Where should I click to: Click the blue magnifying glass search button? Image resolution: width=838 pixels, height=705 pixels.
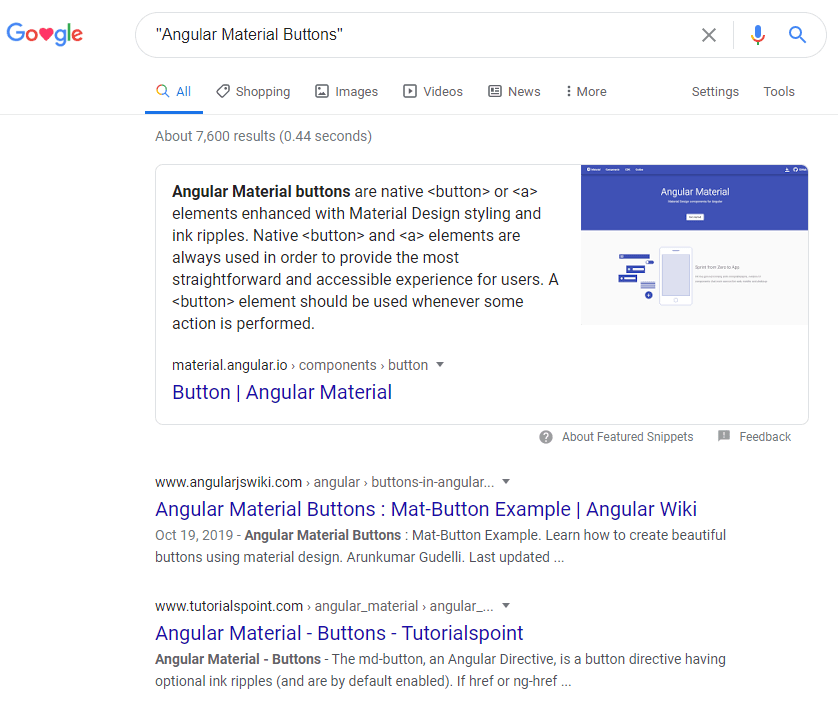(x=797, y=35)
